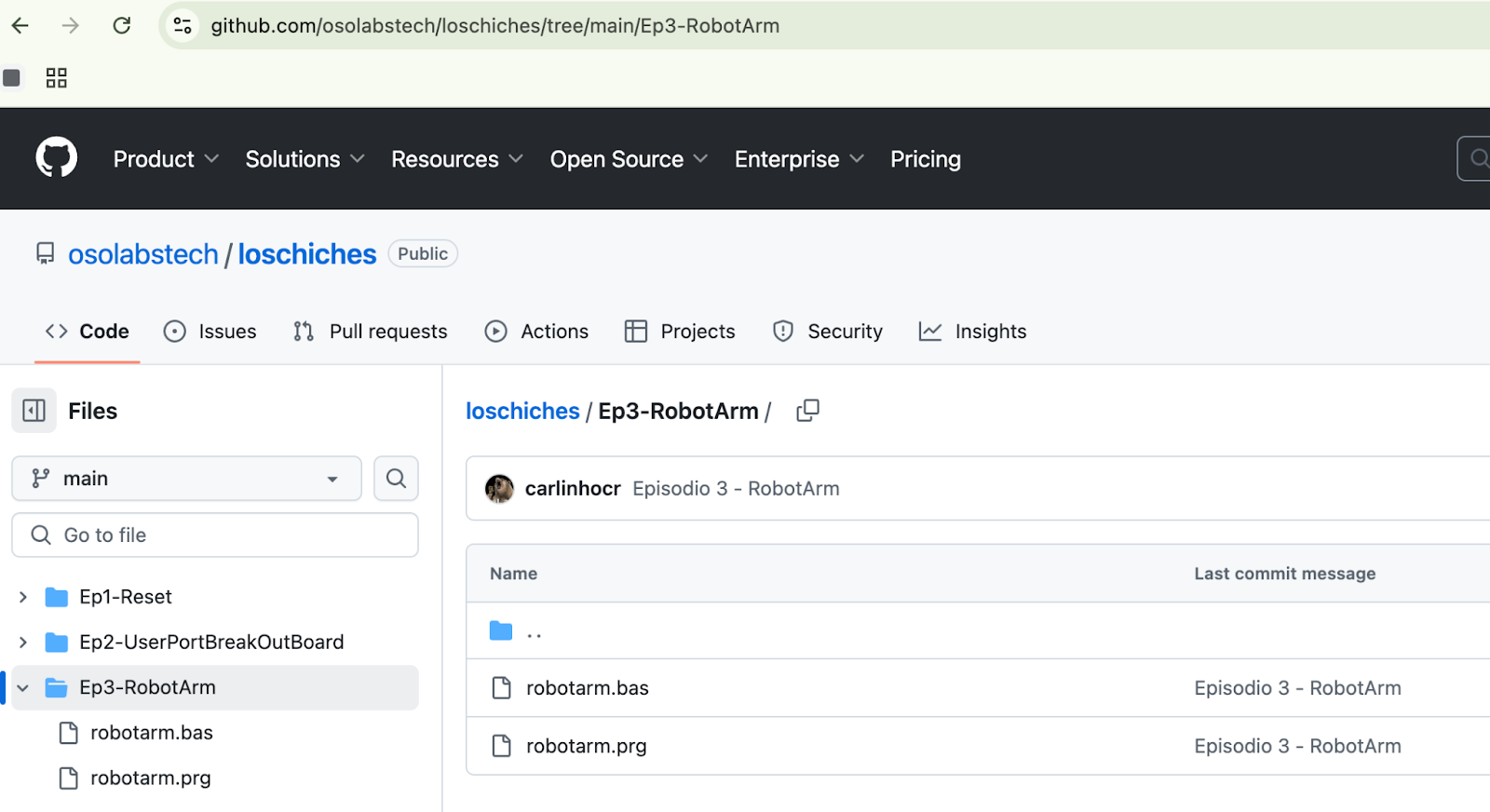Image resolution: width=1490 pixels, height=812 pixels.
Task: Open the site information icon in the address bar
Action: pyautogui.click(x=183, y=25)
